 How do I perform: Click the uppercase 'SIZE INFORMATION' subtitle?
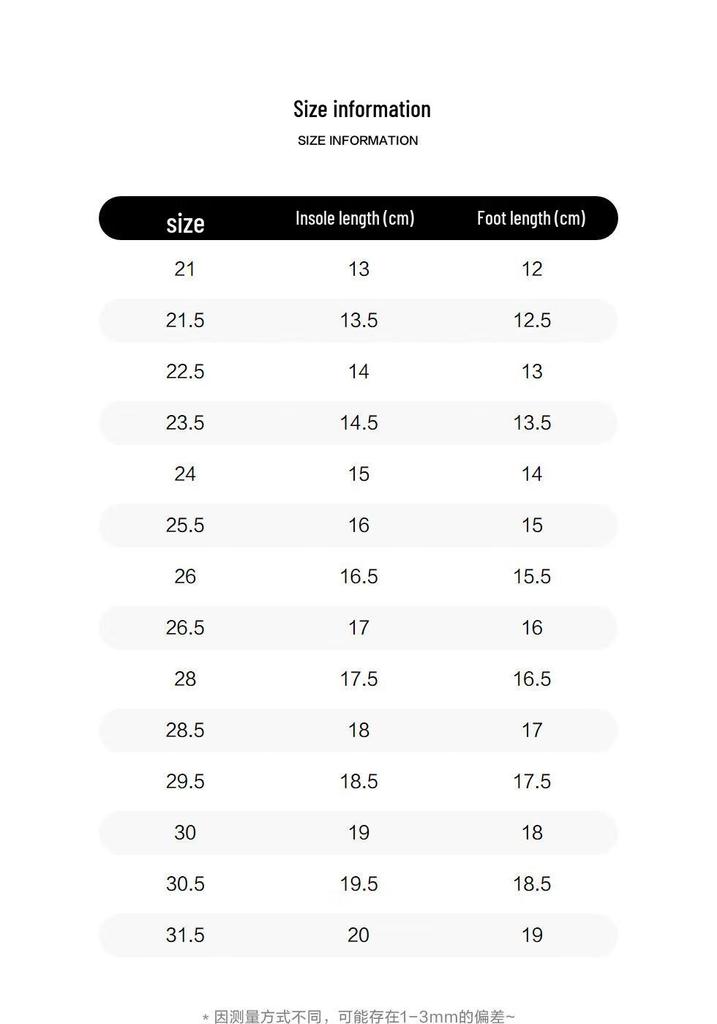[x=358, y=140]
